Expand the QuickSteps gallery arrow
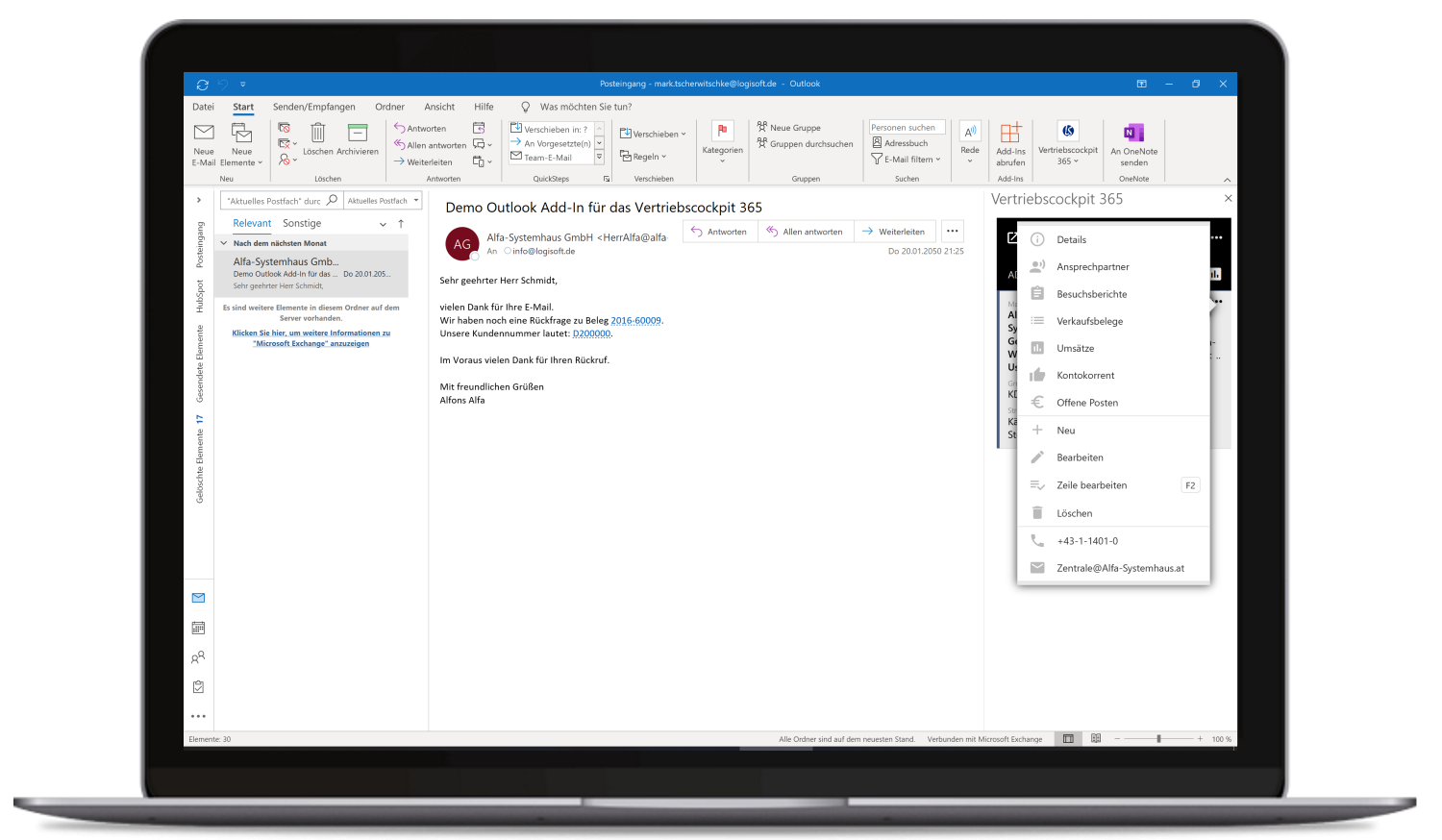Screen dimensions: 1442x840 [599, 157]
